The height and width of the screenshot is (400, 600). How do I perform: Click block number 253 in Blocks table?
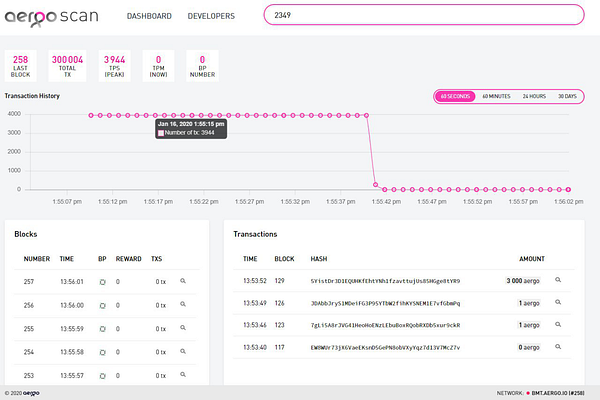(29, 376)
